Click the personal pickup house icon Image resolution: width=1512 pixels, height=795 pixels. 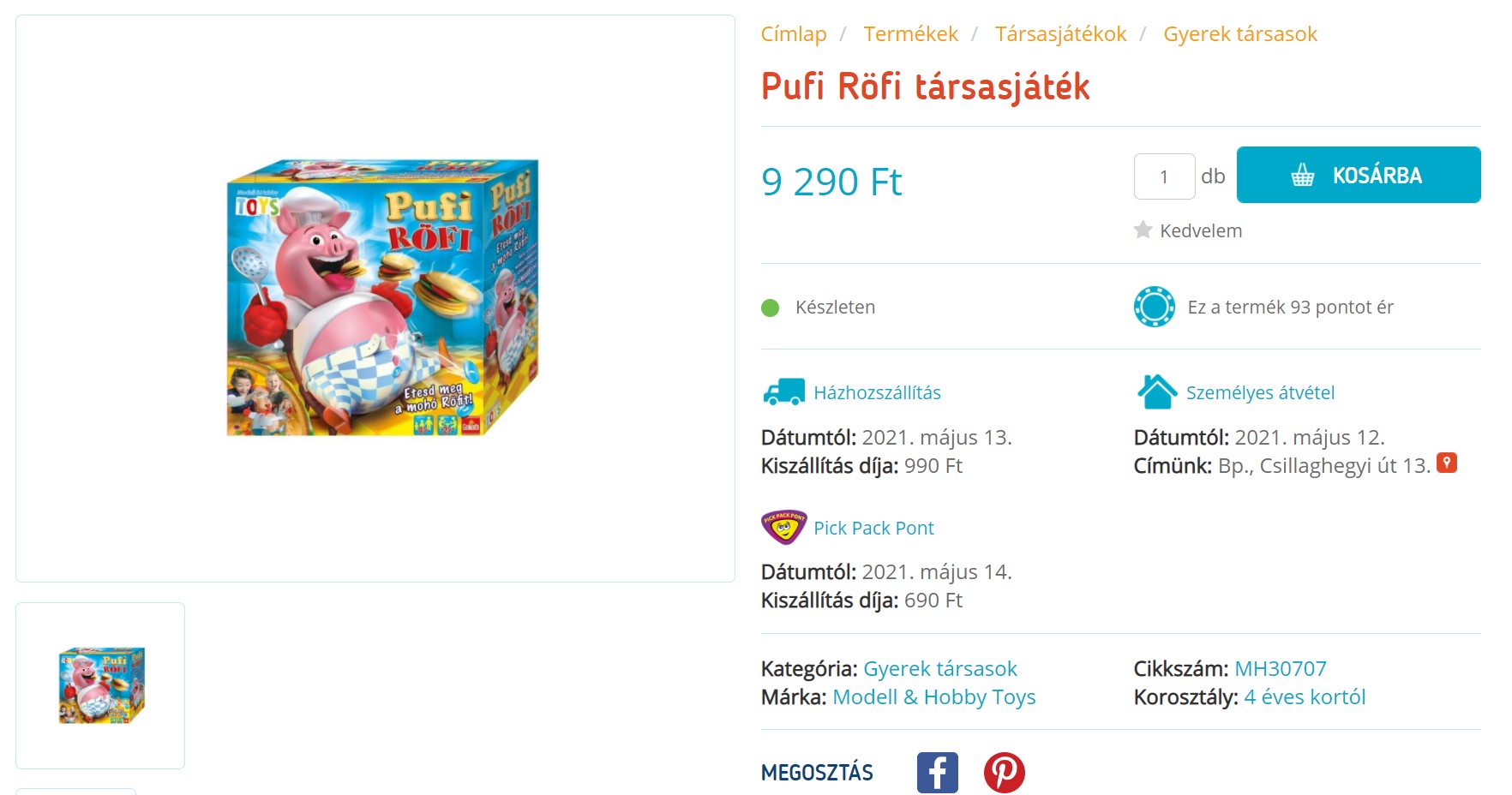pos(1157,392)
